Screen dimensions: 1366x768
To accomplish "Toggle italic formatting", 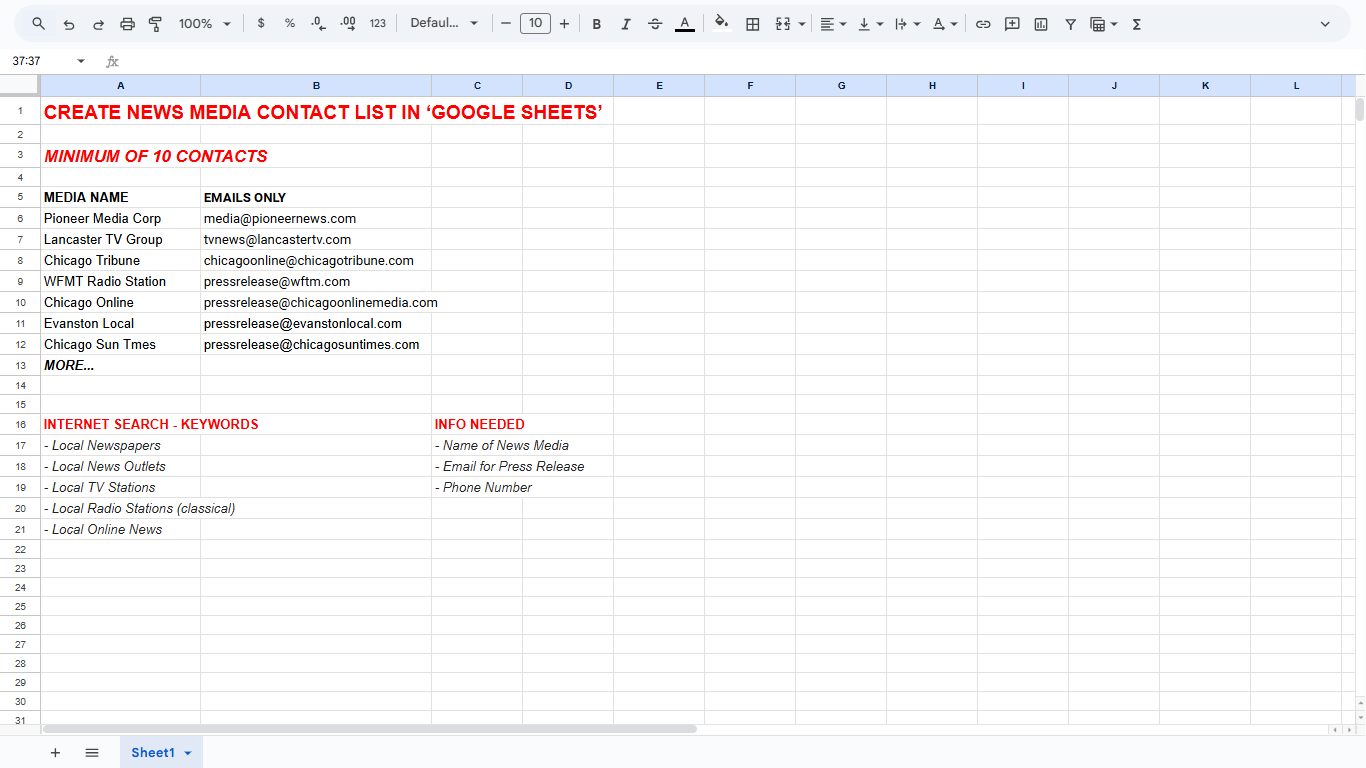I will click(626, 24).
